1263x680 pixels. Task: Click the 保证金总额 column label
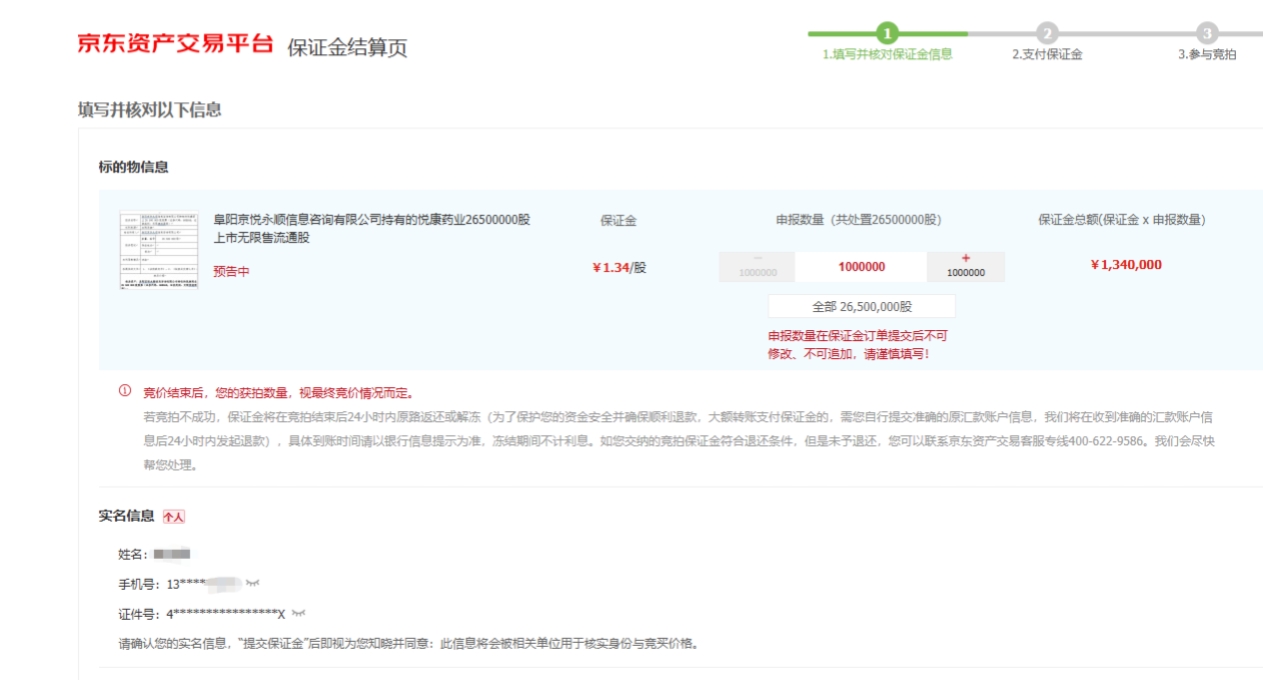1121,220
